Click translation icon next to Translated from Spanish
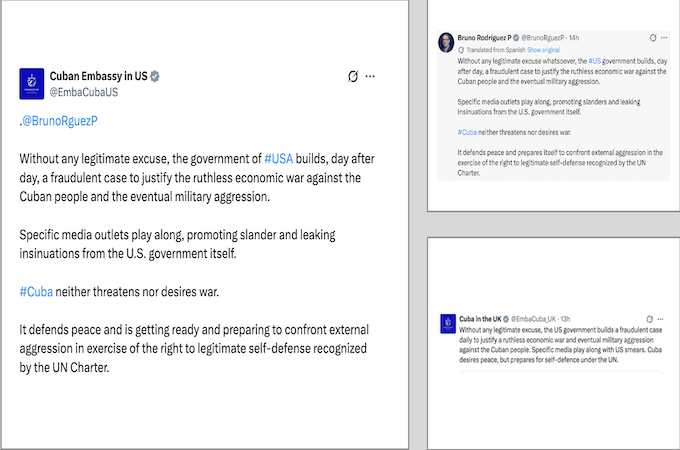 pos(461,50)
